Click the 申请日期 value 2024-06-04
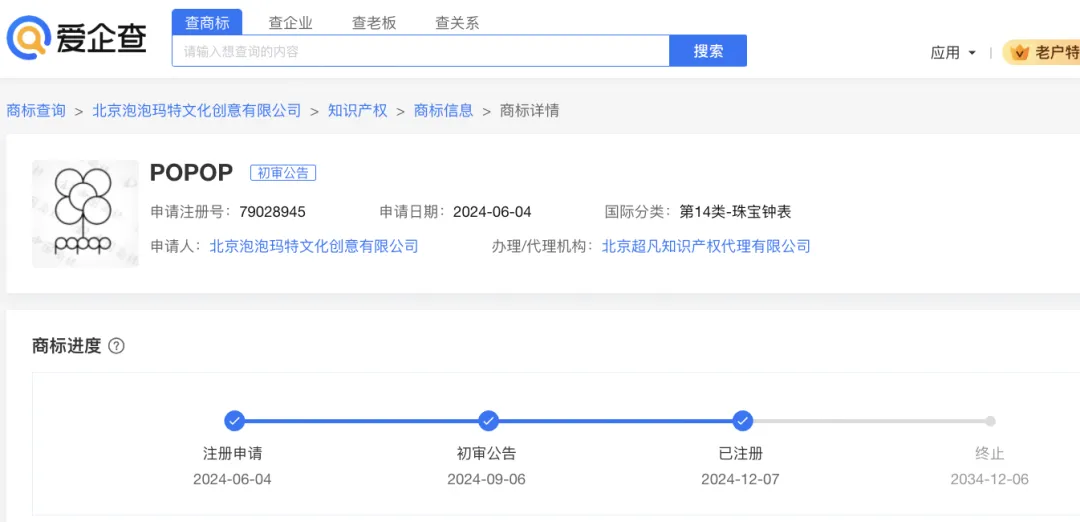The height and width of the screenshot is (522, 1080). [492, 212]
